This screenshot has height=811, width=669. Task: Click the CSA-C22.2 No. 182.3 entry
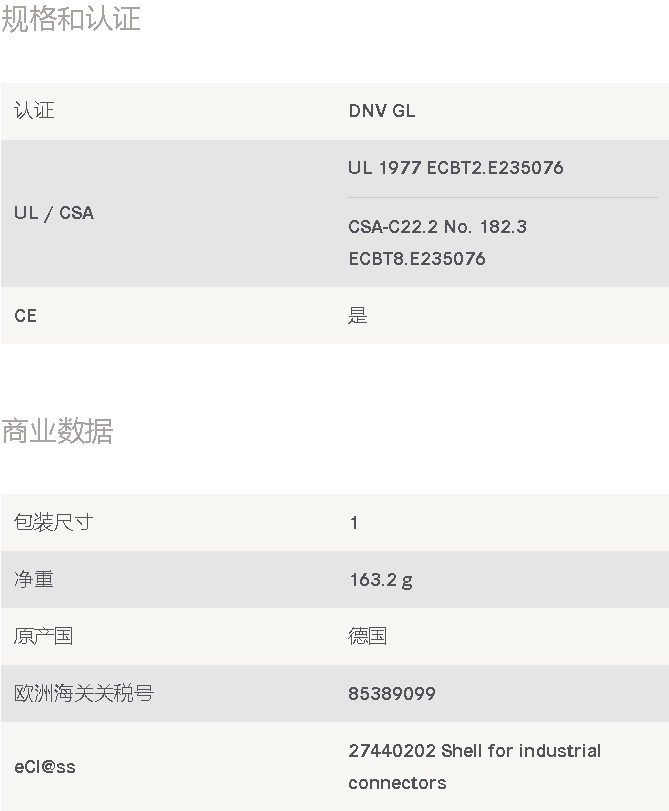438,227
